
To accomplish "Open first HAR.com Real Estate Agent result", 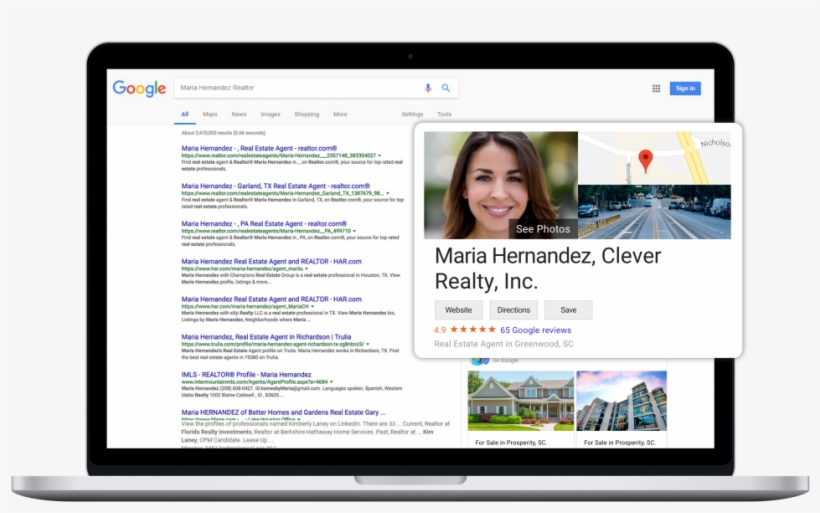I will [271, 261].
